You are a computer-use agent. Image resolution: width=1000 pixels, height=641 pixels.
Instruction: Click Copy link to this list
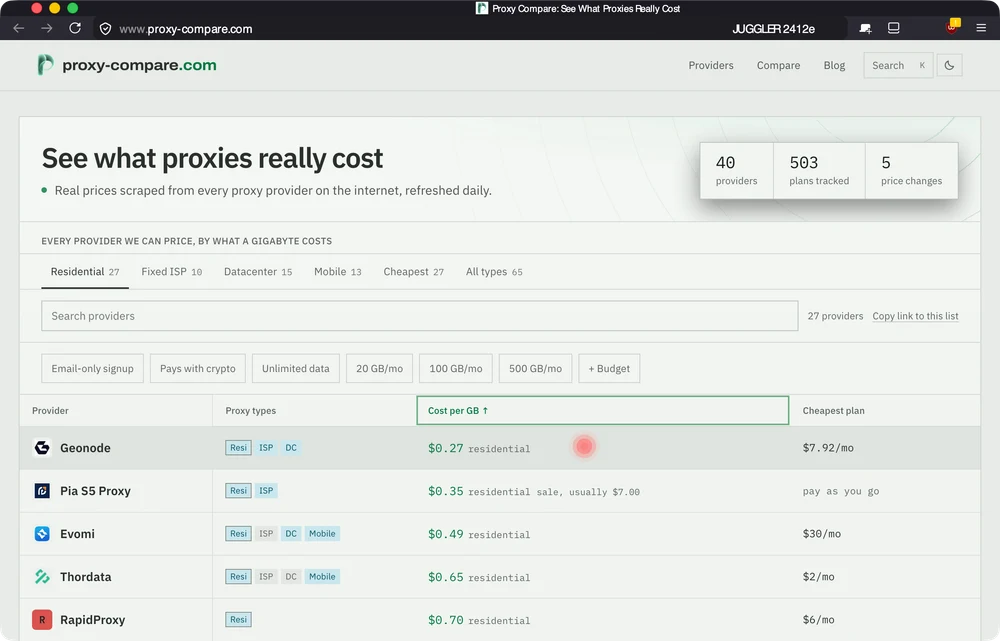pyautogui.click(x=915, y=316)
